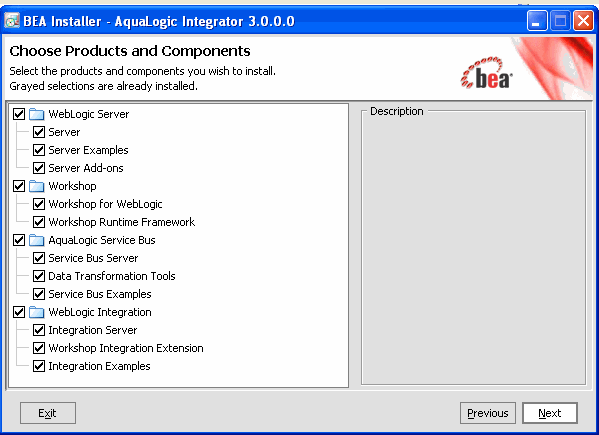
Task: Select the 'WebLogic Integration' label text
Action: click(x=100, y=312)
